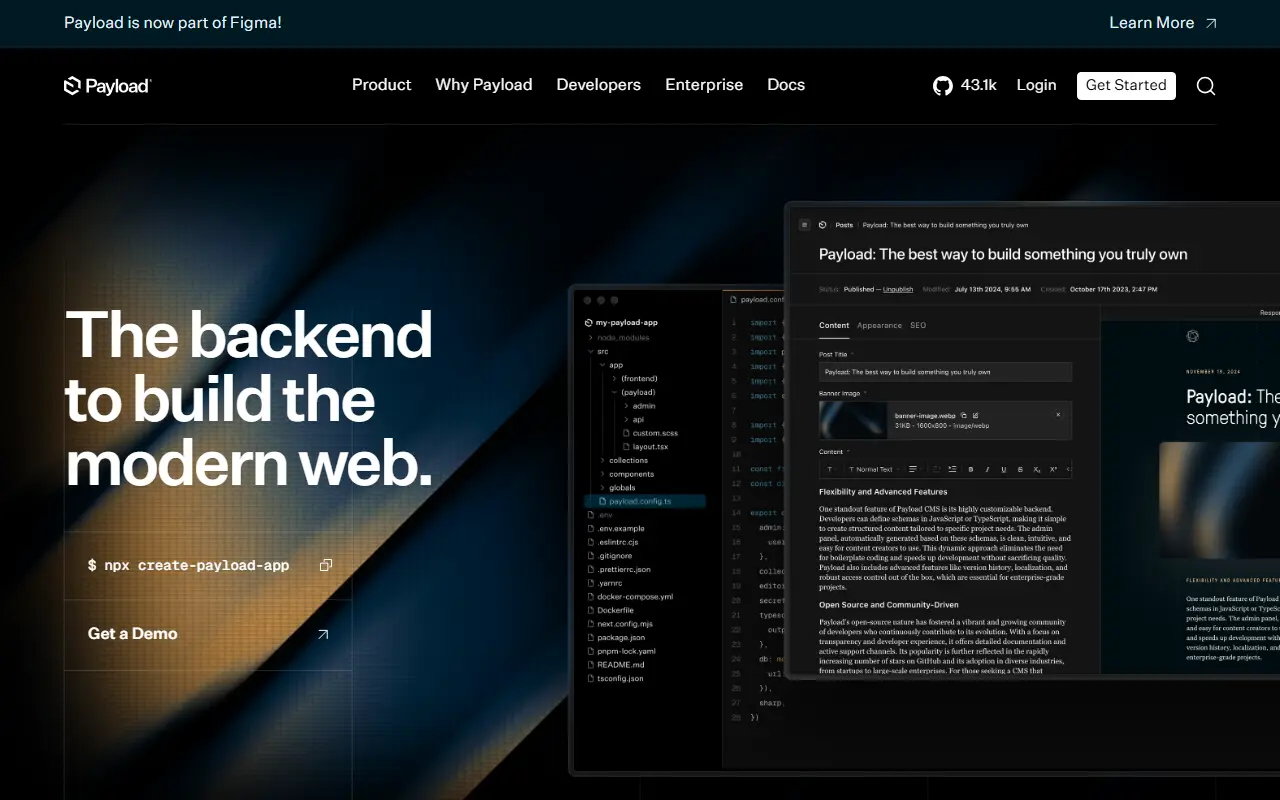The height and width of the screenshot is (800, 1280).
Task: Click the Italic icon in the content toolbar
Action: (x=987, y=469)
